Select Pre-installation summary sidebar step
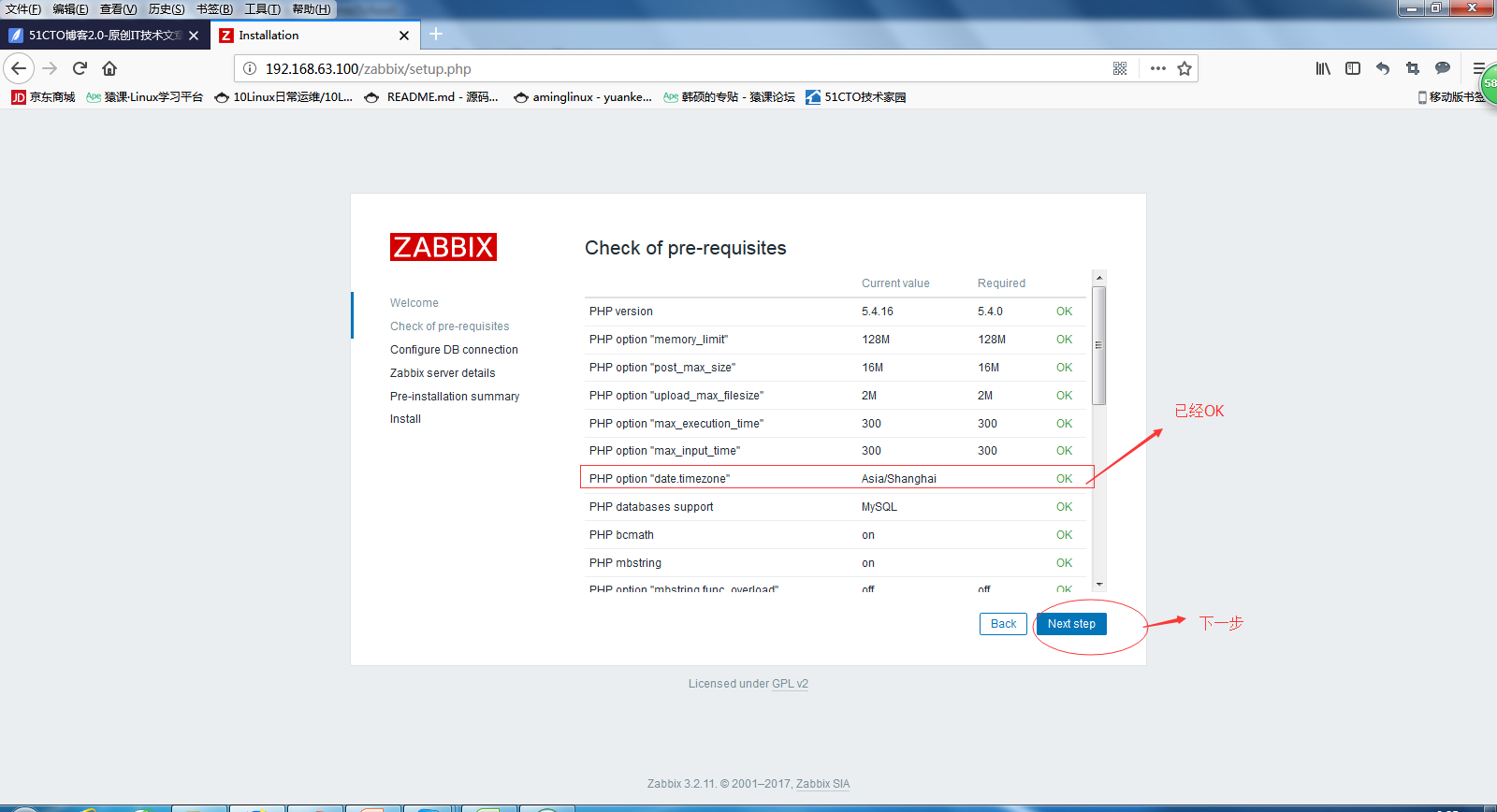 click(x=455, y=397)
